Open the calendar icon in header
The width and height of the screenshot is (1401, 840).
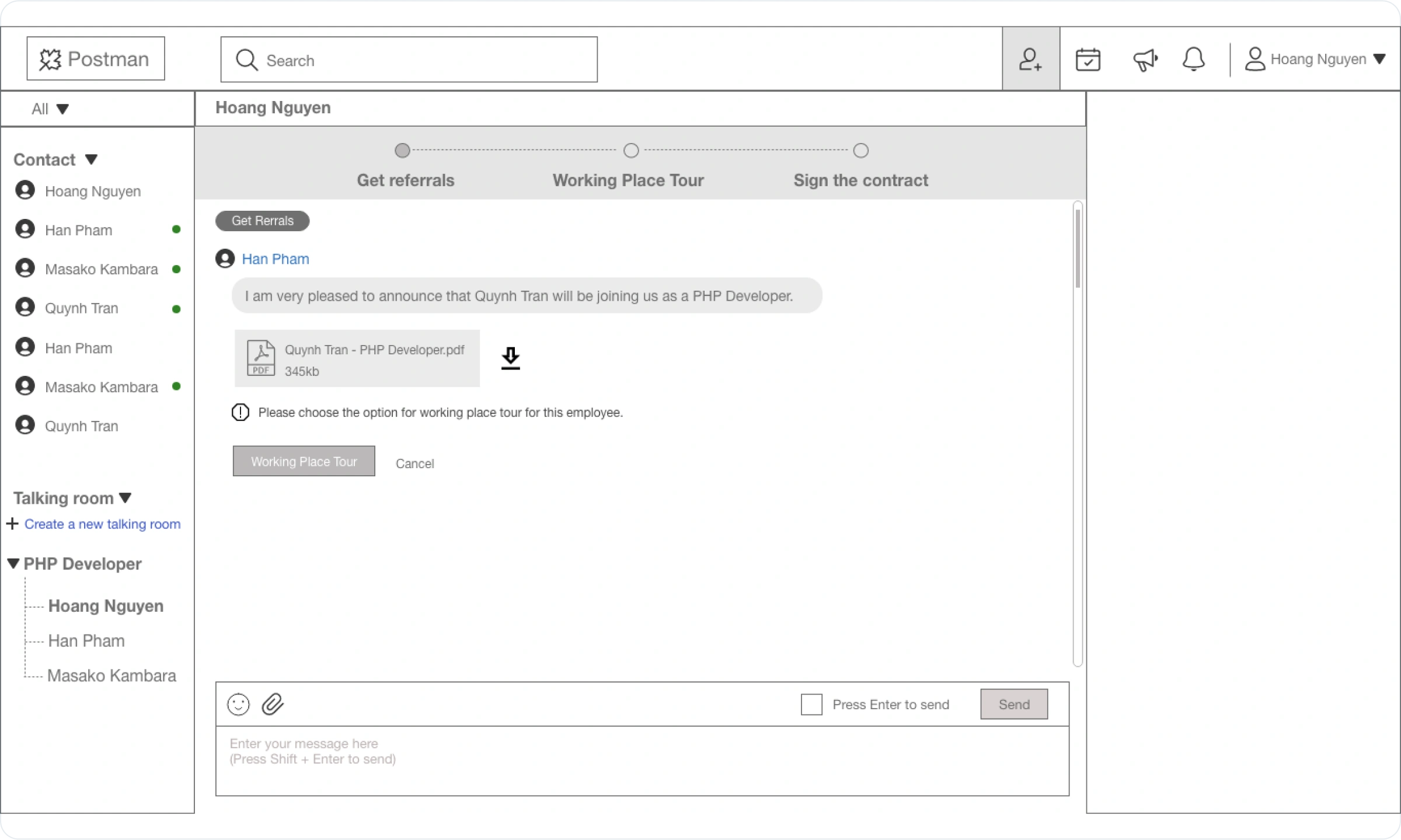(x=1088, y=59)
